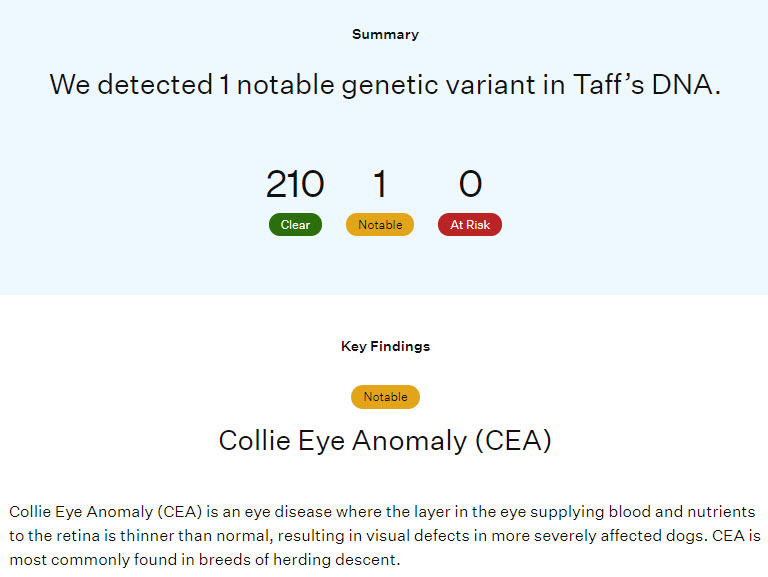Image resolution: width=768 pixels, height=577 pixels.
Task: Click the Summary section heading
Action: point(385,34)
